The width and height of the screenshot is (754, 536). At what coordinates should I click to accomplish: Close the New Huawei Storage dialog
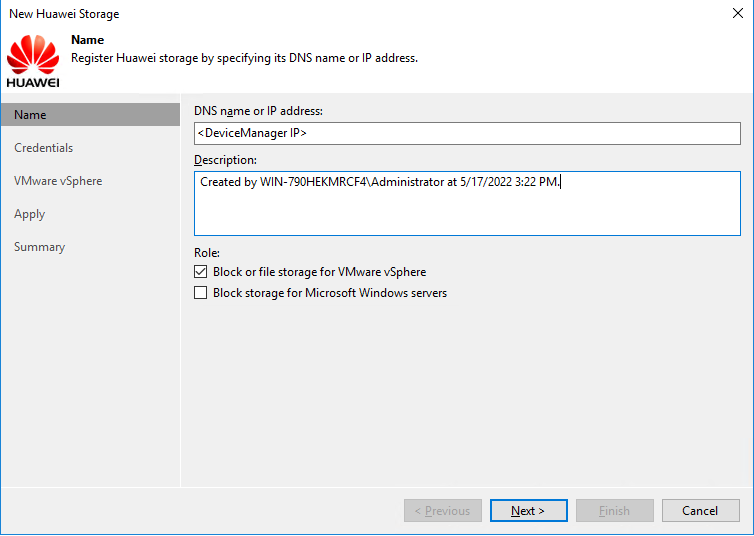[x=738, y=13]
